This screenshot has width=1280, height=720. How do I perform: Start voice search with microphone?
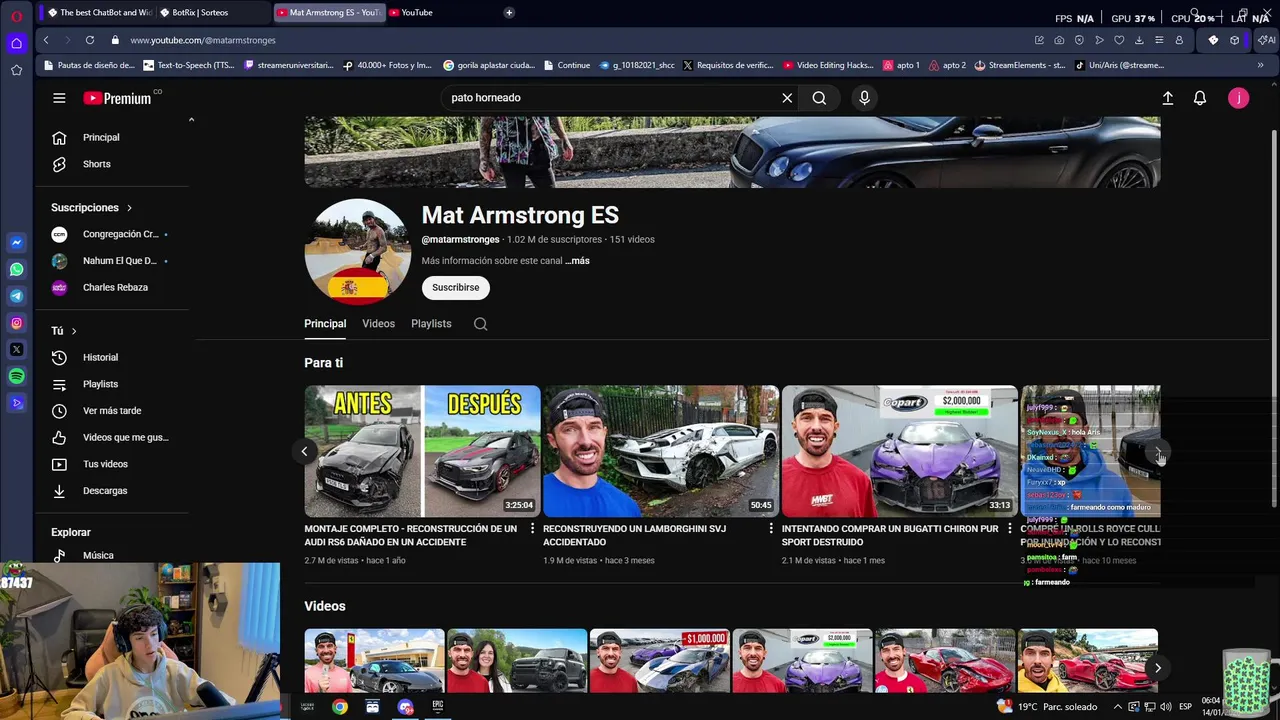864,98
